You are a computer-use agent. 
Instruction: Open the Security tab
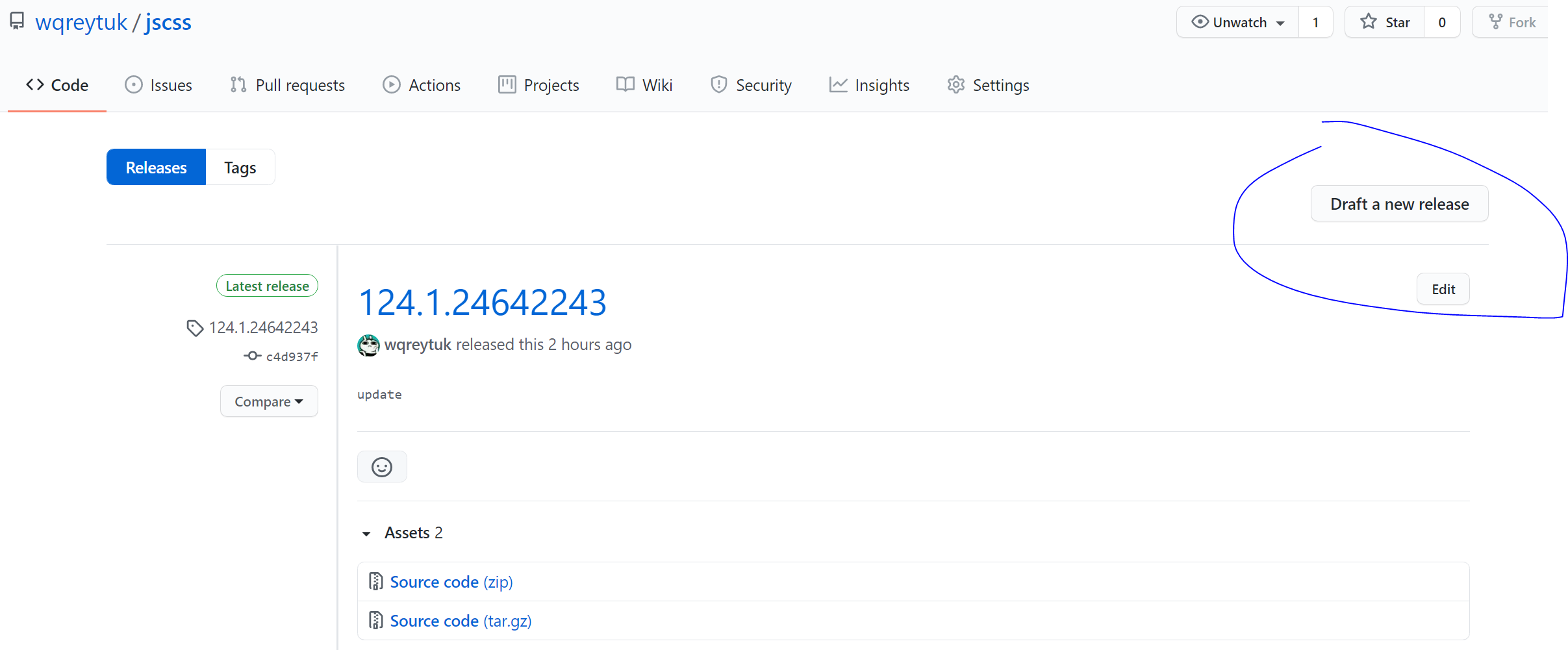coord(751,85)
